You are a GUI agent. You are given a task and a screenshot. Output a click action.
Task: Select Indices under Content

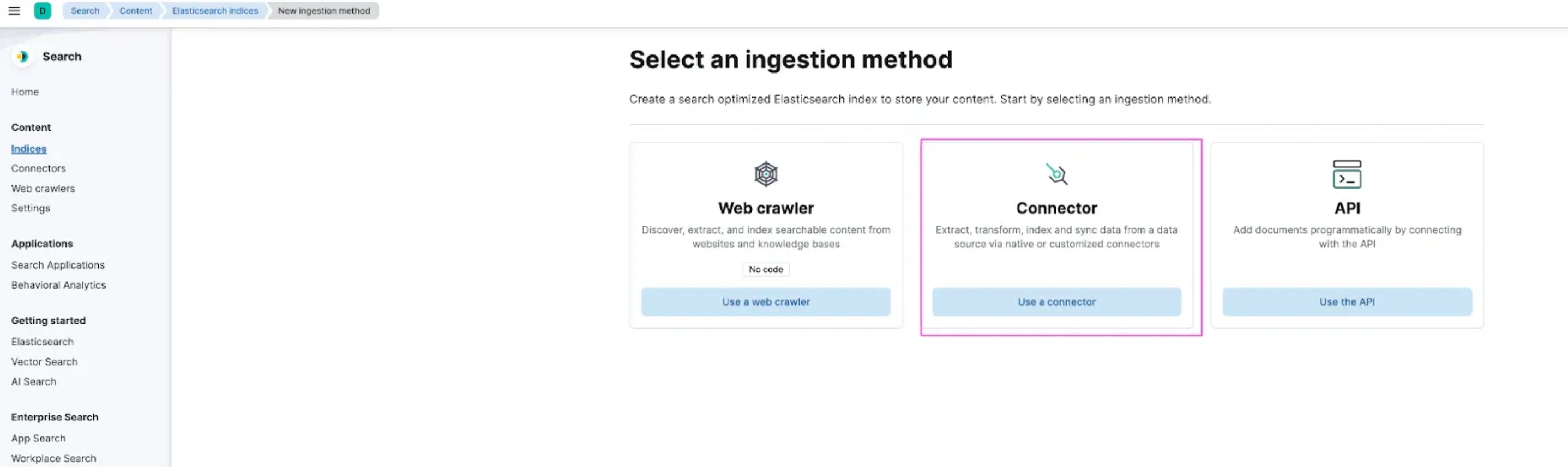coord(28,148)
